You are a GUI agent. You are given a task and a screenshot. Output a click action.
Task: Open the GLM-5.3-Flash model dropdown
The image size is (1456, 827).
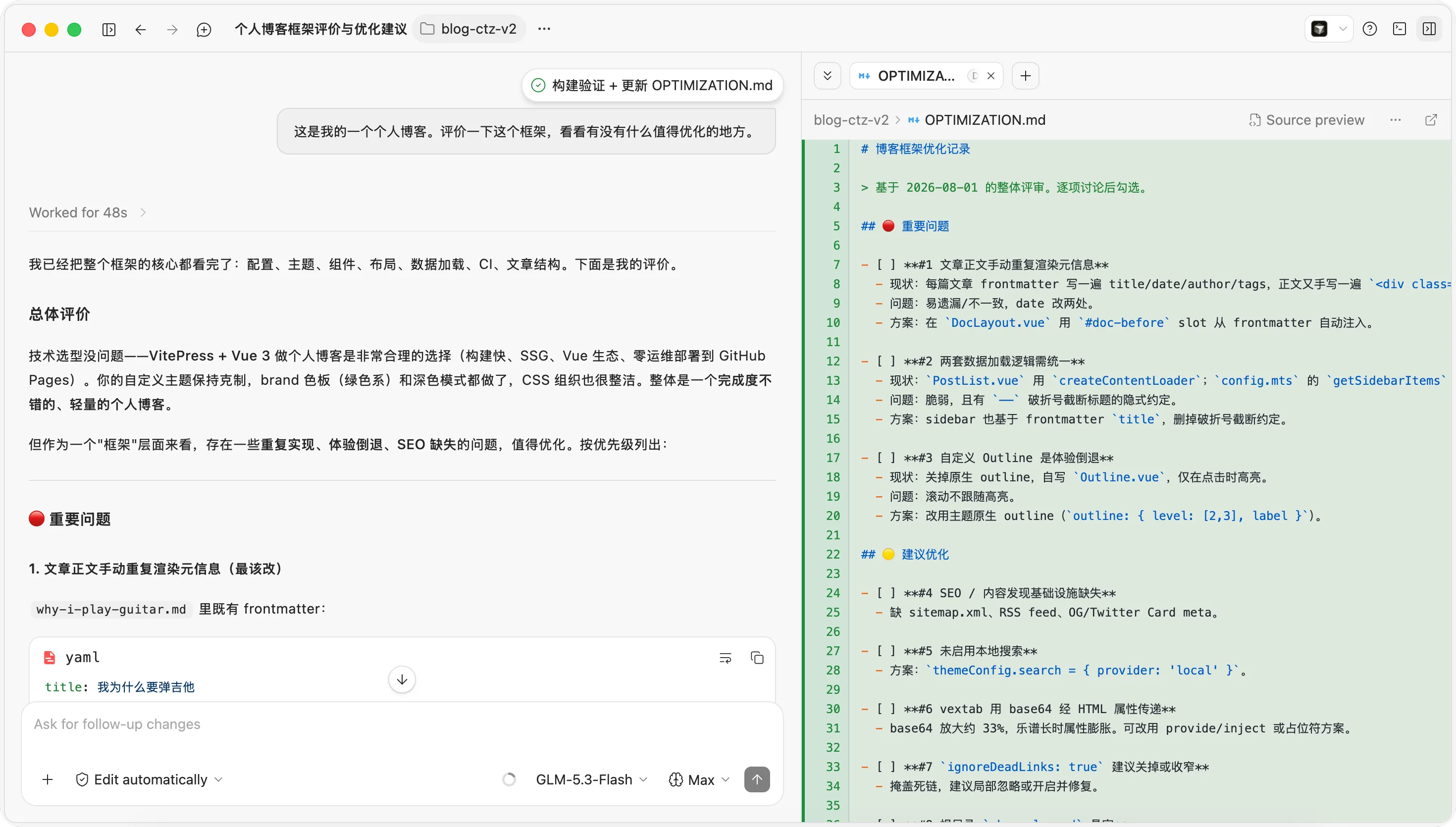(591, 779)
